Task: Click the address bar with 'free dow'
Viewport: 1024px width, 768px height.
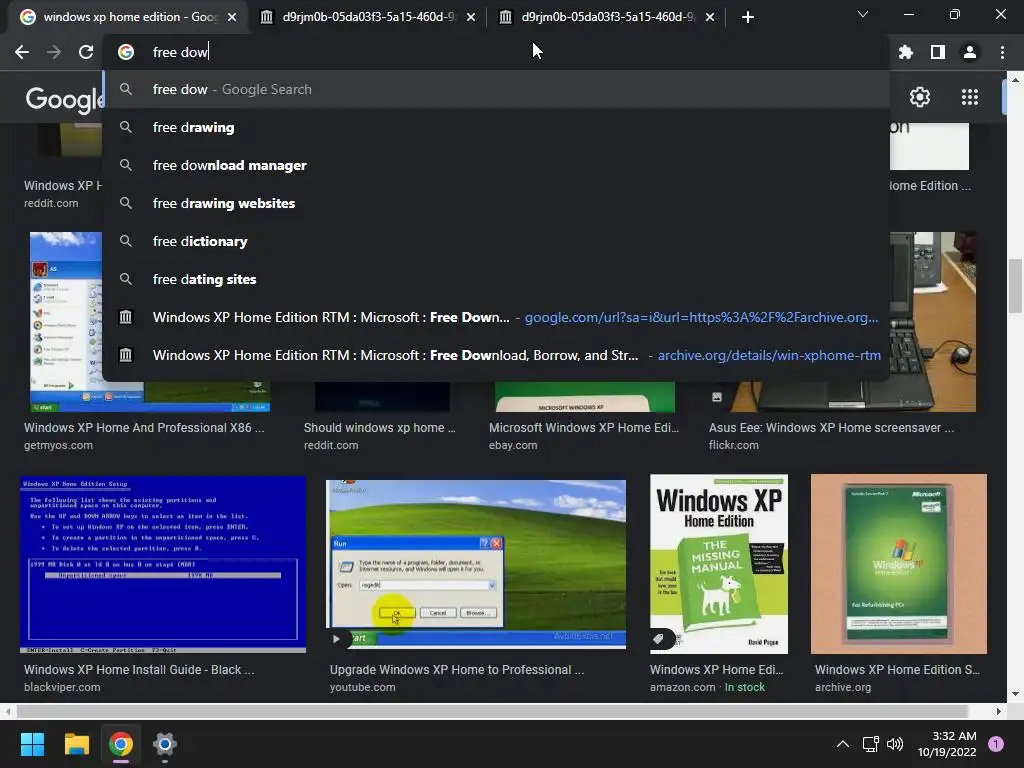Action: coord(496,52)
